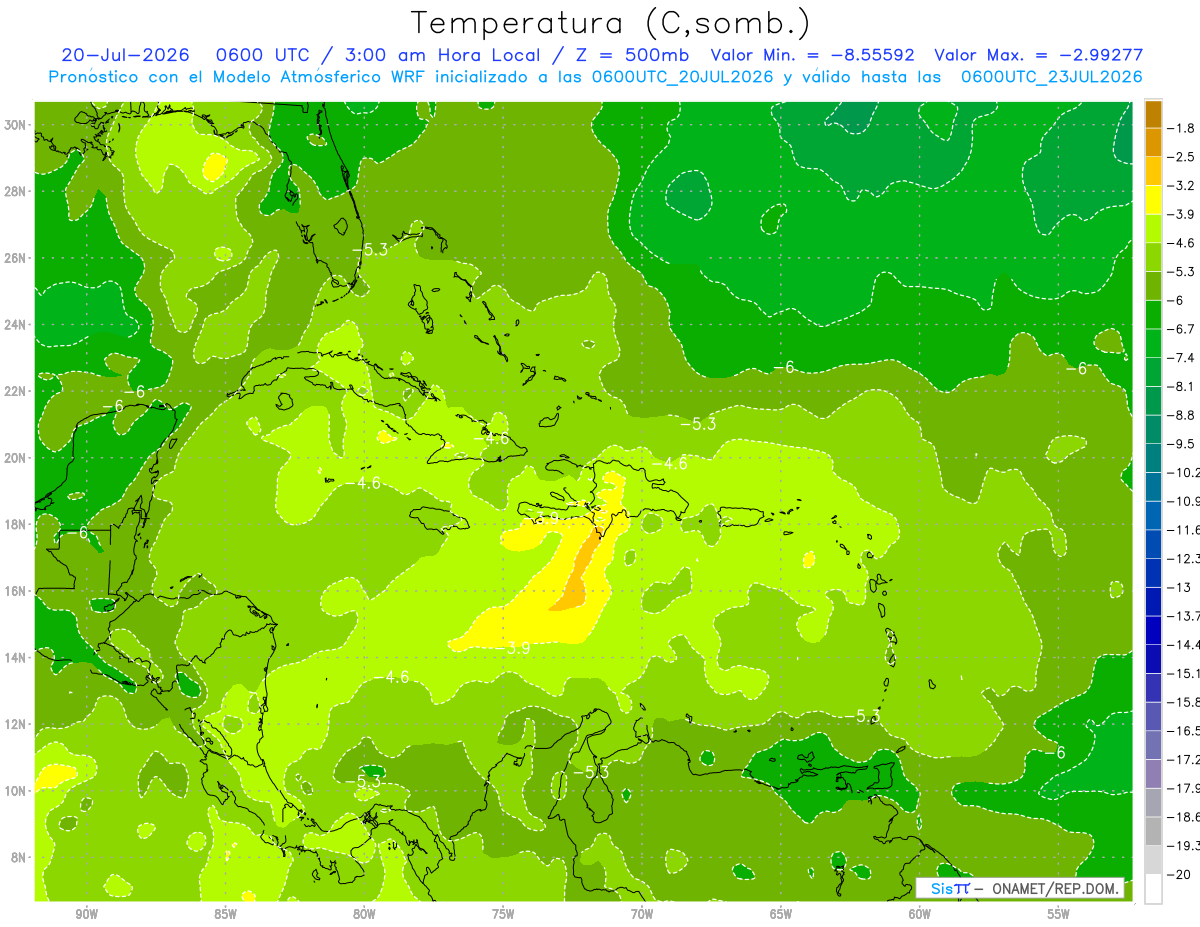Click the "55W" longitude axis label
Viewport: 1200px width, 927px height.
[x=1059, y=914]
